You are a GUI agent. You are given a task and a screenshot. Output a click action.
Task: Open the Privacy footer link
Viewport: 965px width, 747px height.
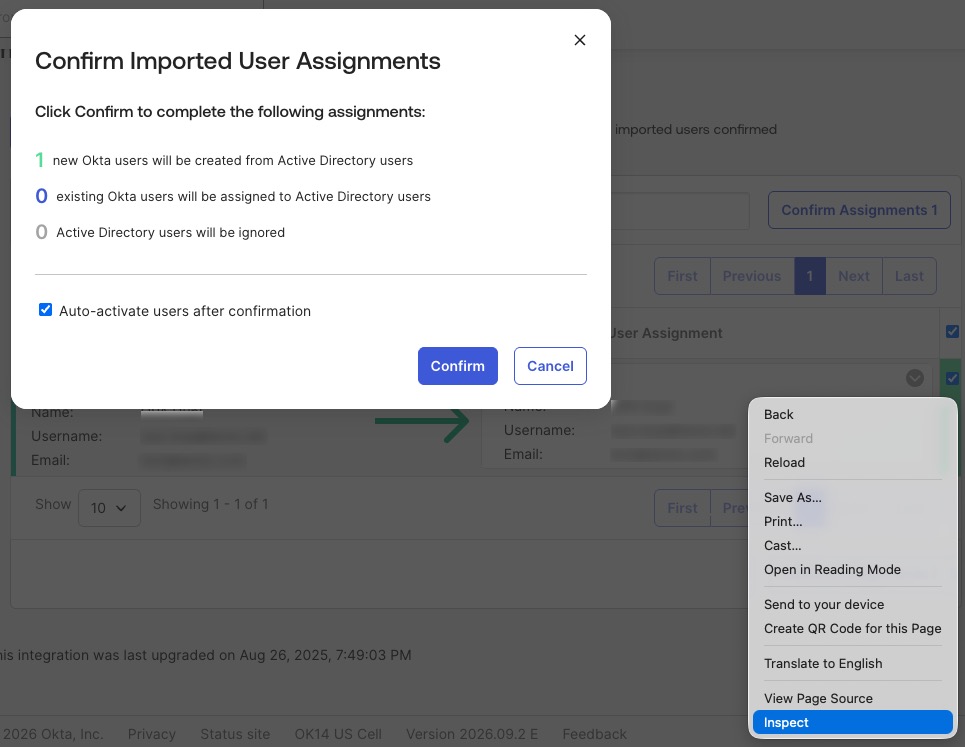(x=151, y=734)
